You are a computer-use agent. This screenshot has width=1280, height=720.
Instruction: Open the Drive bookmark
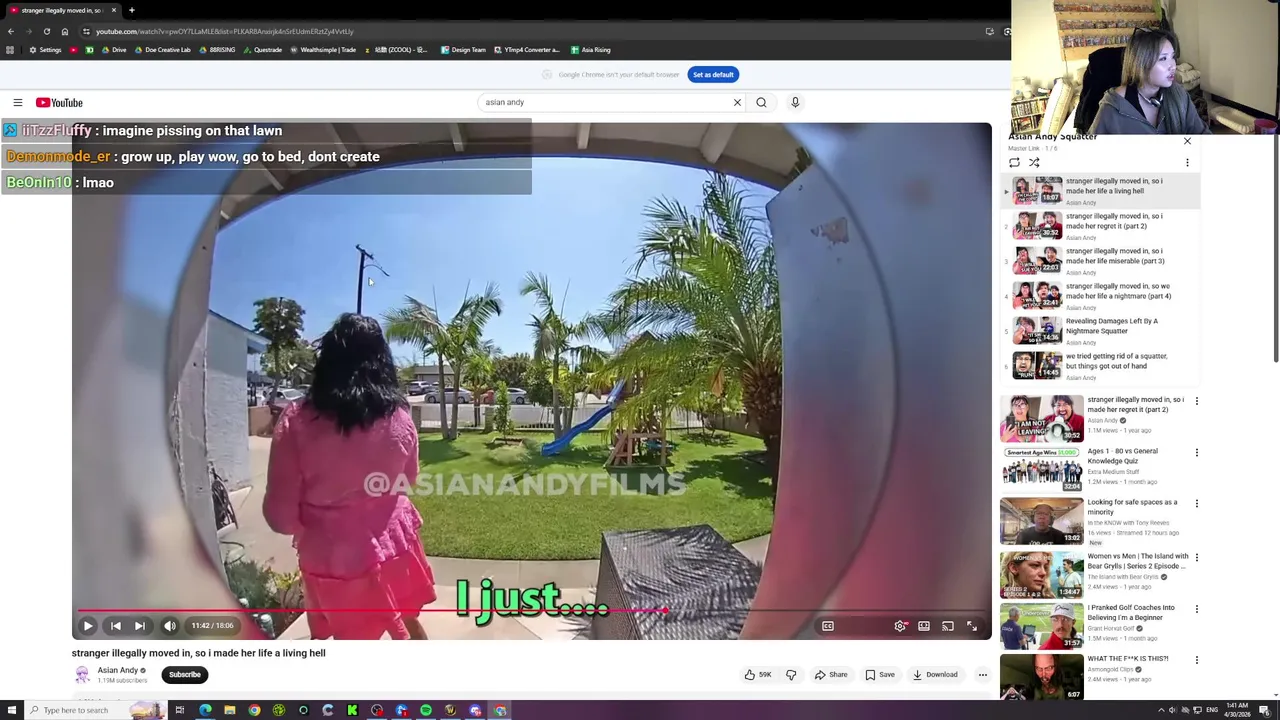(114, 50)
